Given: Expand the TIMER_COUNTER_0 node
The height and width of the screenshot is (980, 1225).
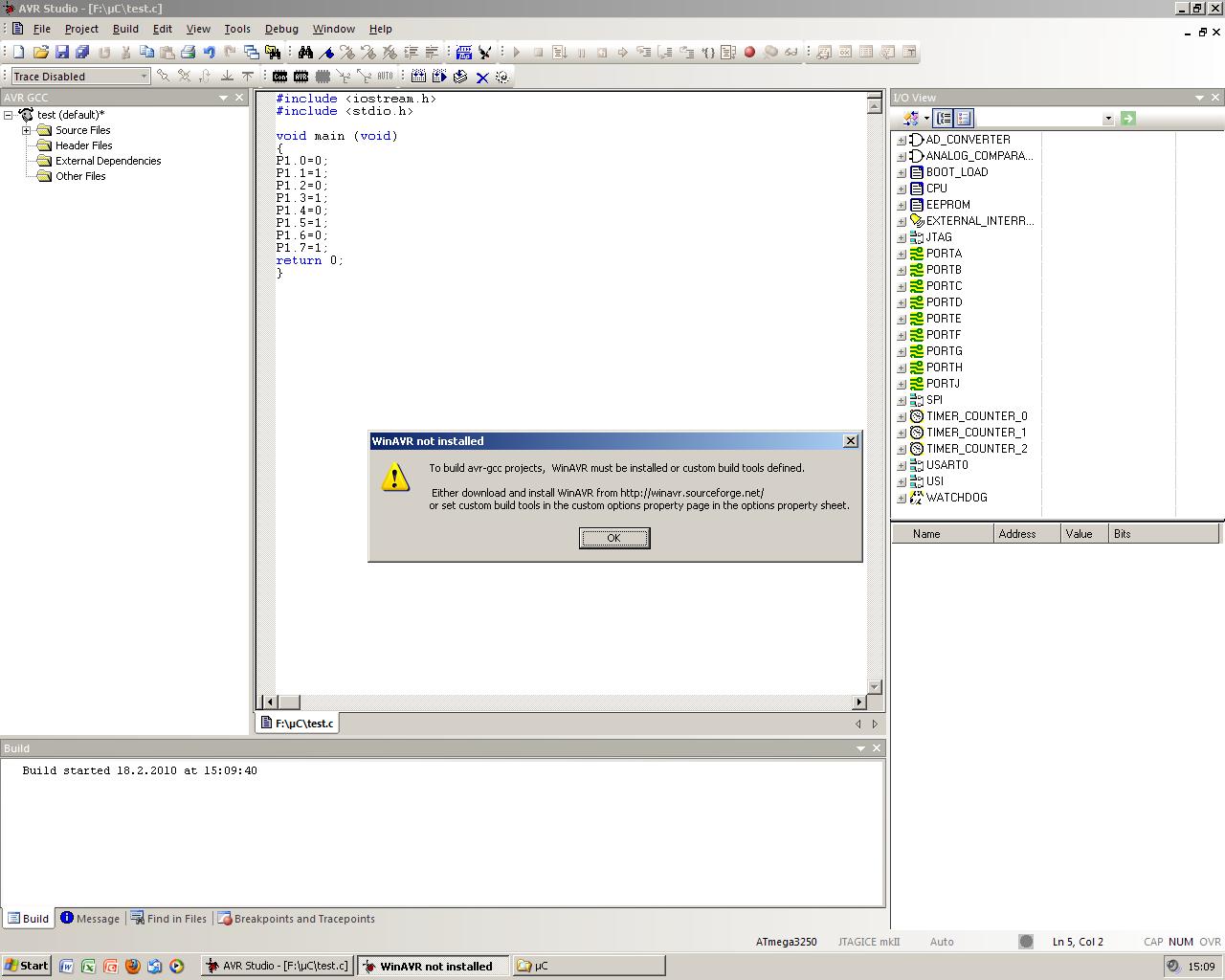Looking at the screenshot, I should click(x=902, y=416).
